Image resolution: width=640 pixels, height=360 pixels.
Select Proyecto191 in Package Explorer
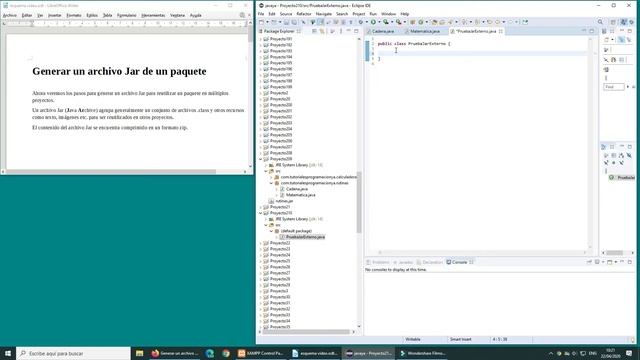coord(278,39)
